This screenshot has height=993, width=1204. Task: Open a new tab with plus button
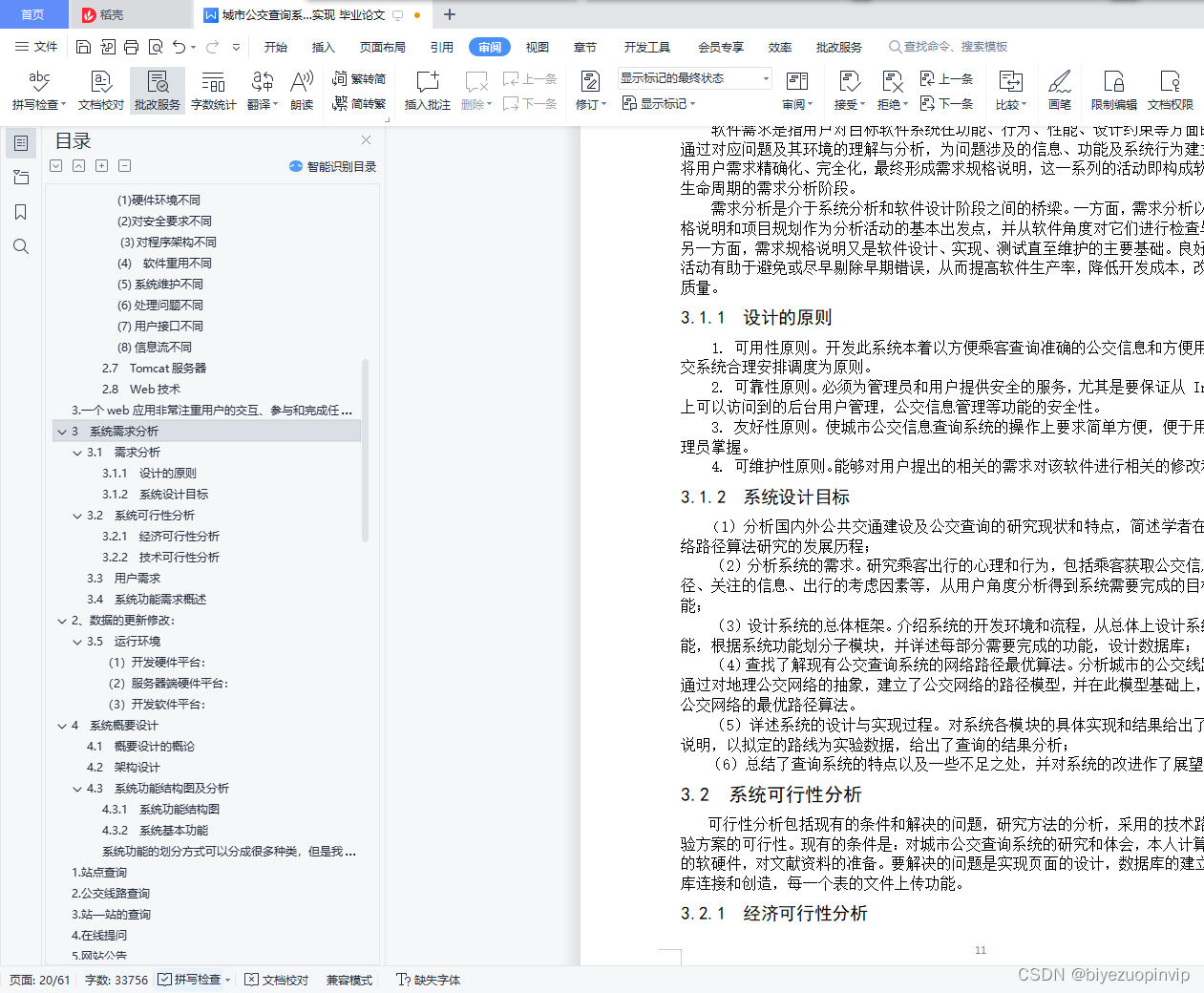pyautogui.click(x=450, y=14)
